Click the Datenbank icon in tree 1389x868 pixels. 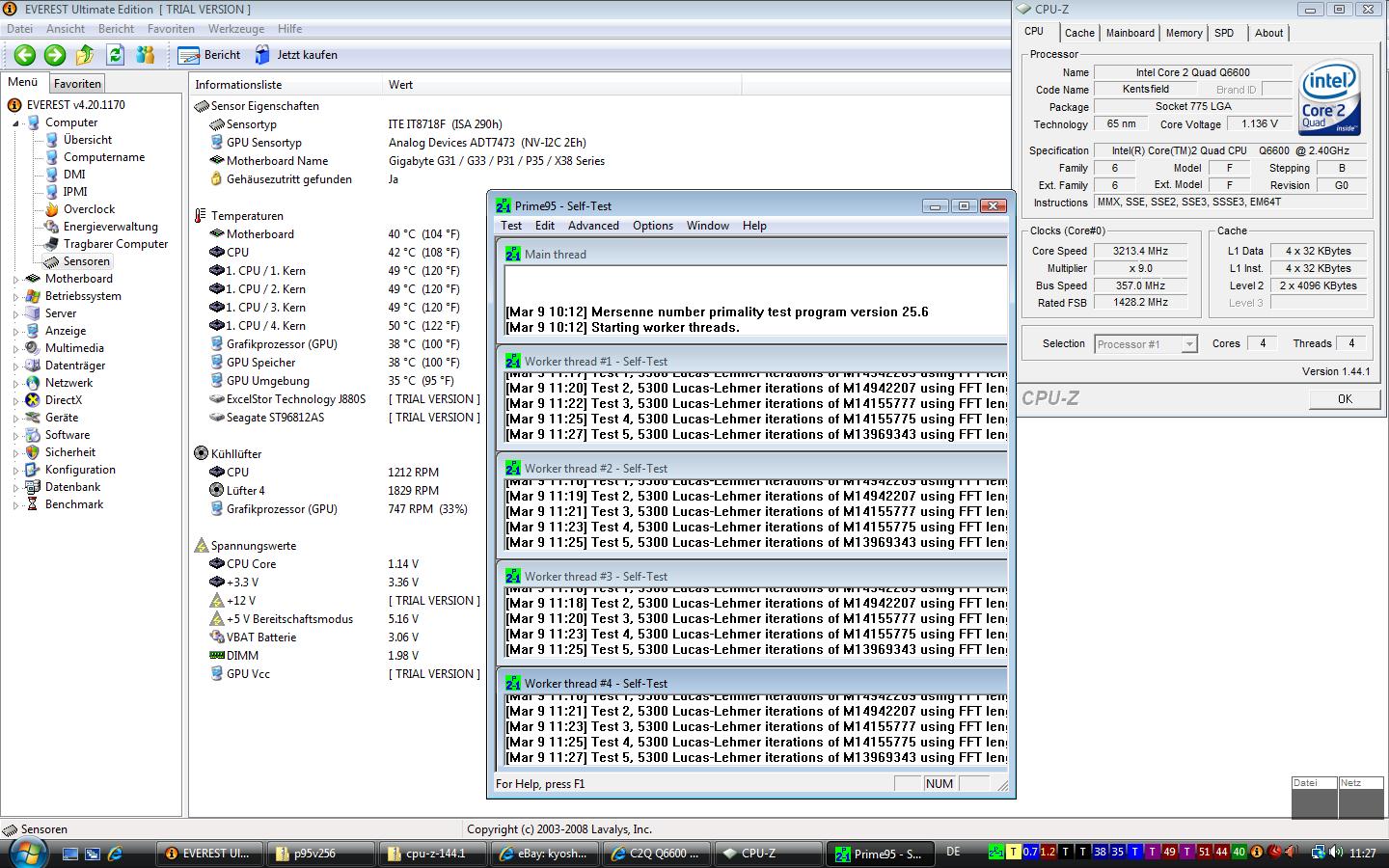click(x=33, y=487)
